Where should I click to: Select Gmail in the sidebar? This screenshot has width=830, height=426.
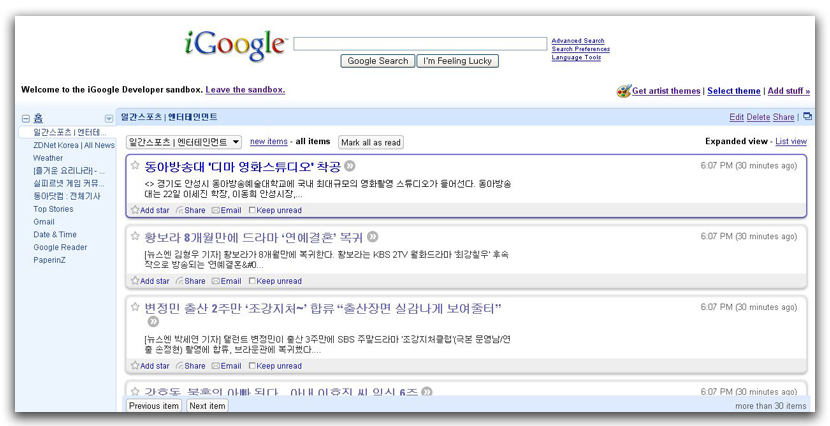pos(43,222)
